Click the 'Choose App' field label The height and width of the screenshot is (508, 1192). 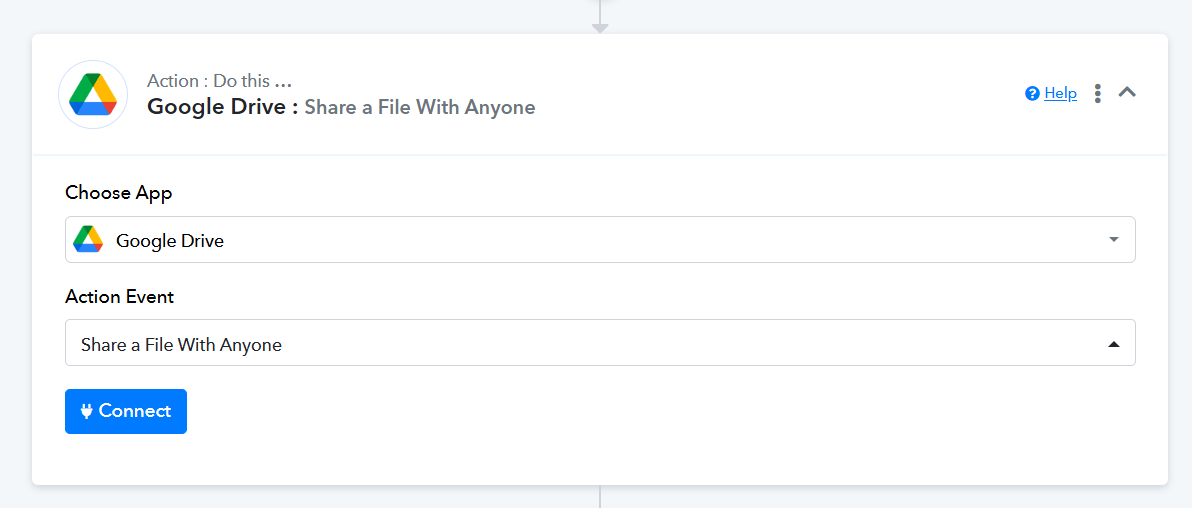118,193
